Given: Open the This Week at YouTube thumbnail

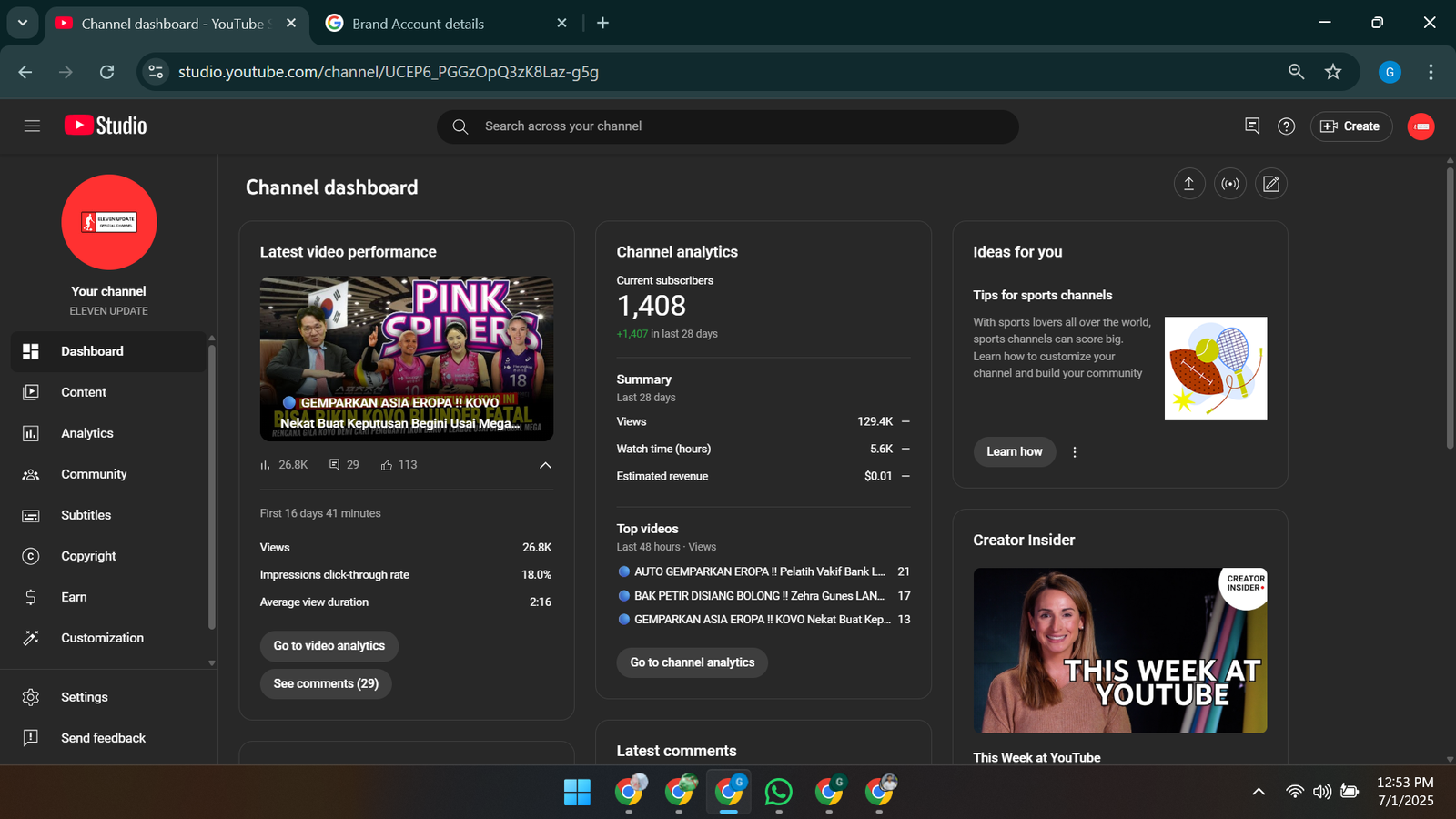Looking at the screenshot, I should coord(1120,651).
